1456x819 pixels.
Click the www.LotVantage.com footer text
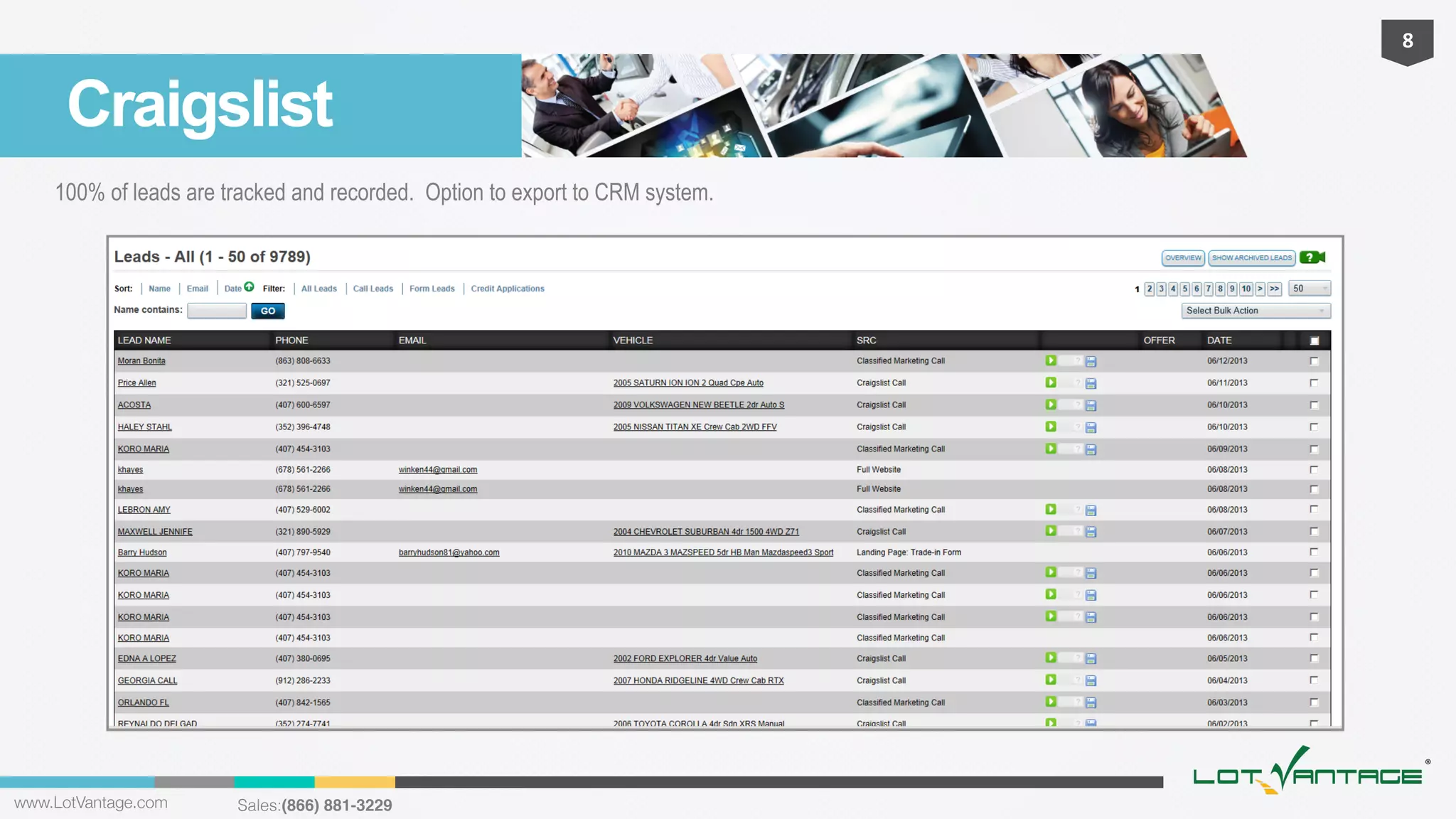tap(91, 803)
